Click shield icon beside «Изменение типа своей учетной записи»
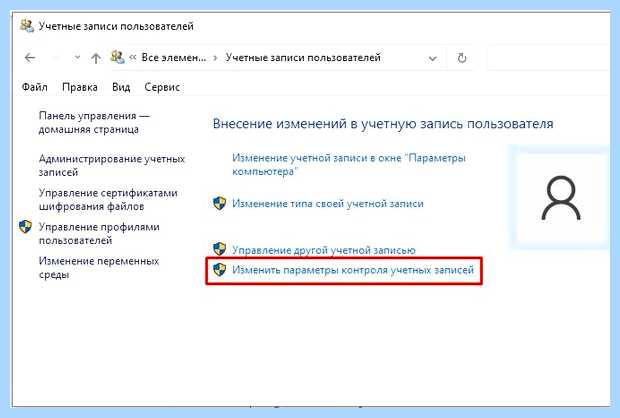 [219, 204]
